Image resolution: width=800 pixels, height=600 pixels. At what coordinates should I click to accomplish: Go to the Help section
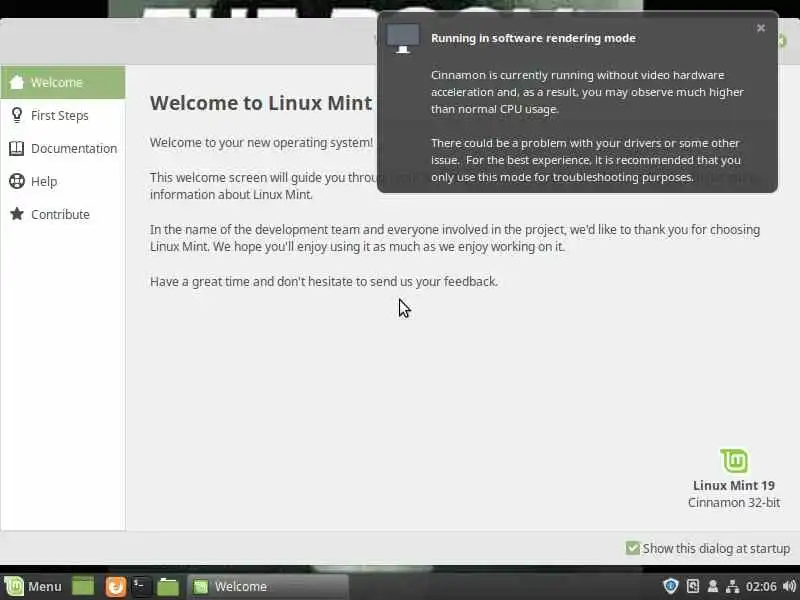pyautogui.click(x=63, y=181)
